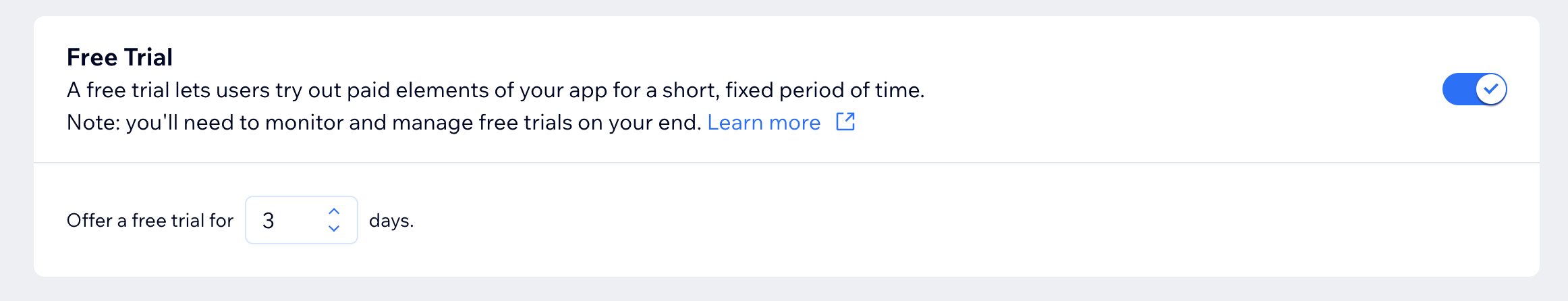This screenshot has width=1568, height=301.
Task: Increase trial days with the up arrow
Action: click(x=334, y=211)
